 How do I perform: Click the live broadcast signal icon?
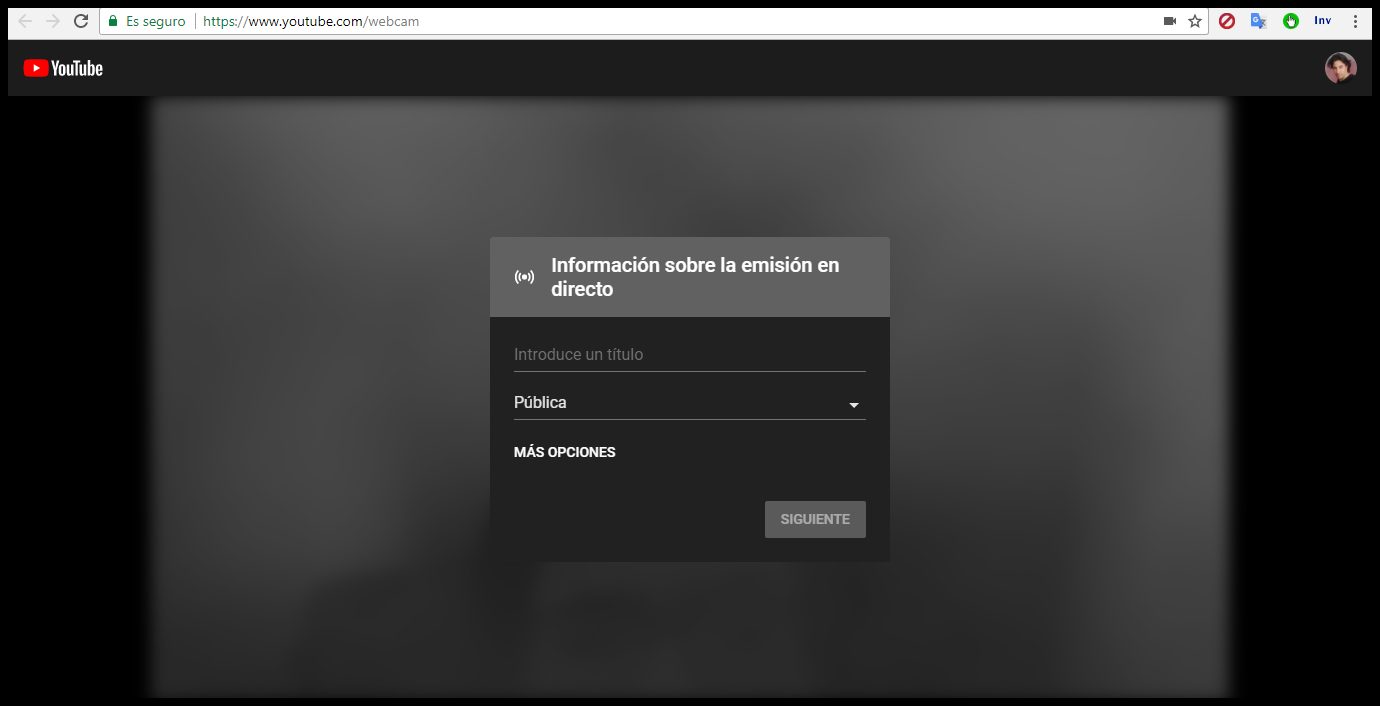pos(524,277)
